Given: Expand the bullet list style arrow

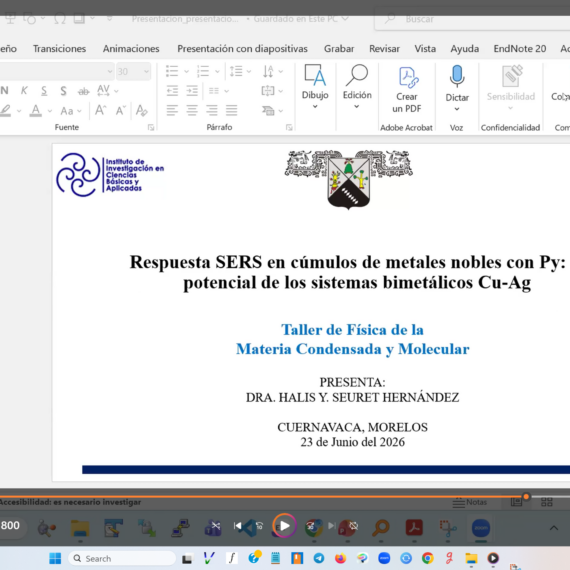Looking at the screenshot, I should pos(186,72).
